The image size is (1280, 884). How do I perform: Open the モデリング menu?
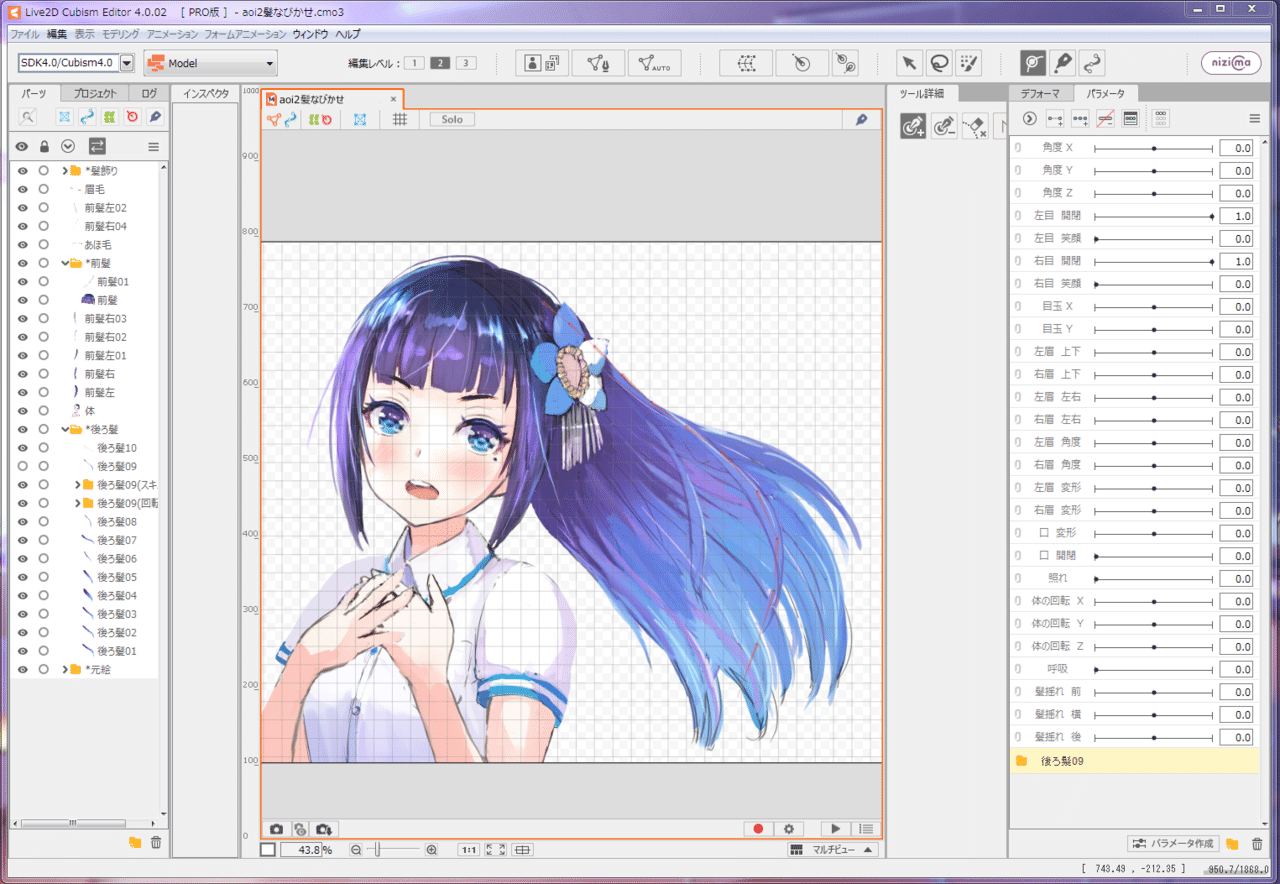pyautogui.click(x=121, y=34)
